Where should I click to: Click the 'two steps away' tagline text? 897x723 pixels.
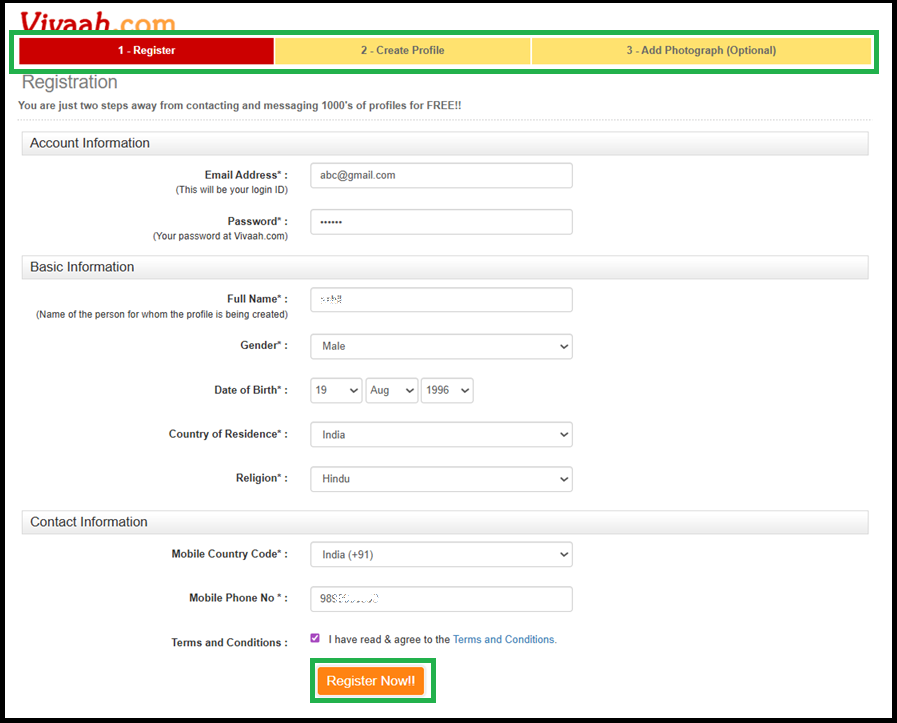click(240, 106)
